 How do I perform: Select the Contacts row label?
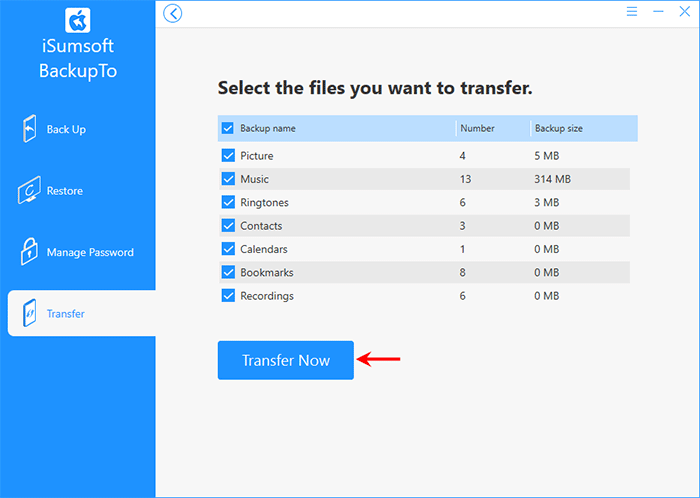point(261,226)
